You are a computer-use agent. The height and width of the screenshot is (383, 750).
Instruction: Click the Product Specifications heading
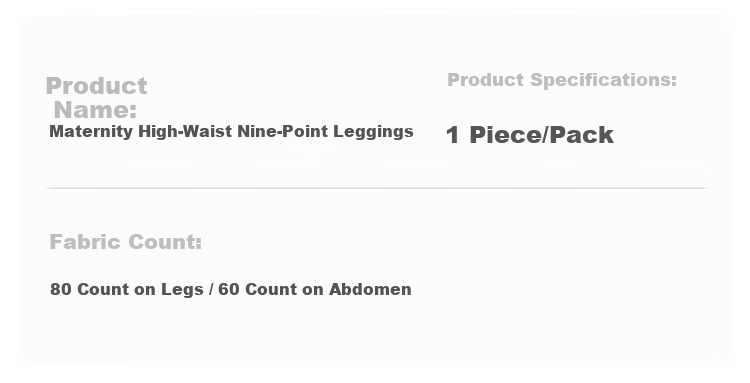point(562,80)
